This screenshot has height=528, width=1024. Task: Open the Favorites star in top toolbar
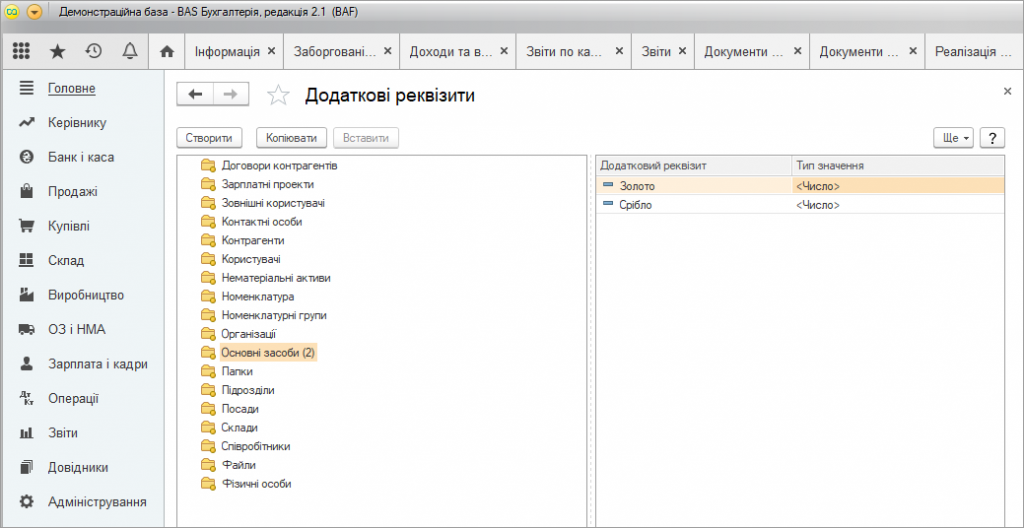click(x=57, y=51)
